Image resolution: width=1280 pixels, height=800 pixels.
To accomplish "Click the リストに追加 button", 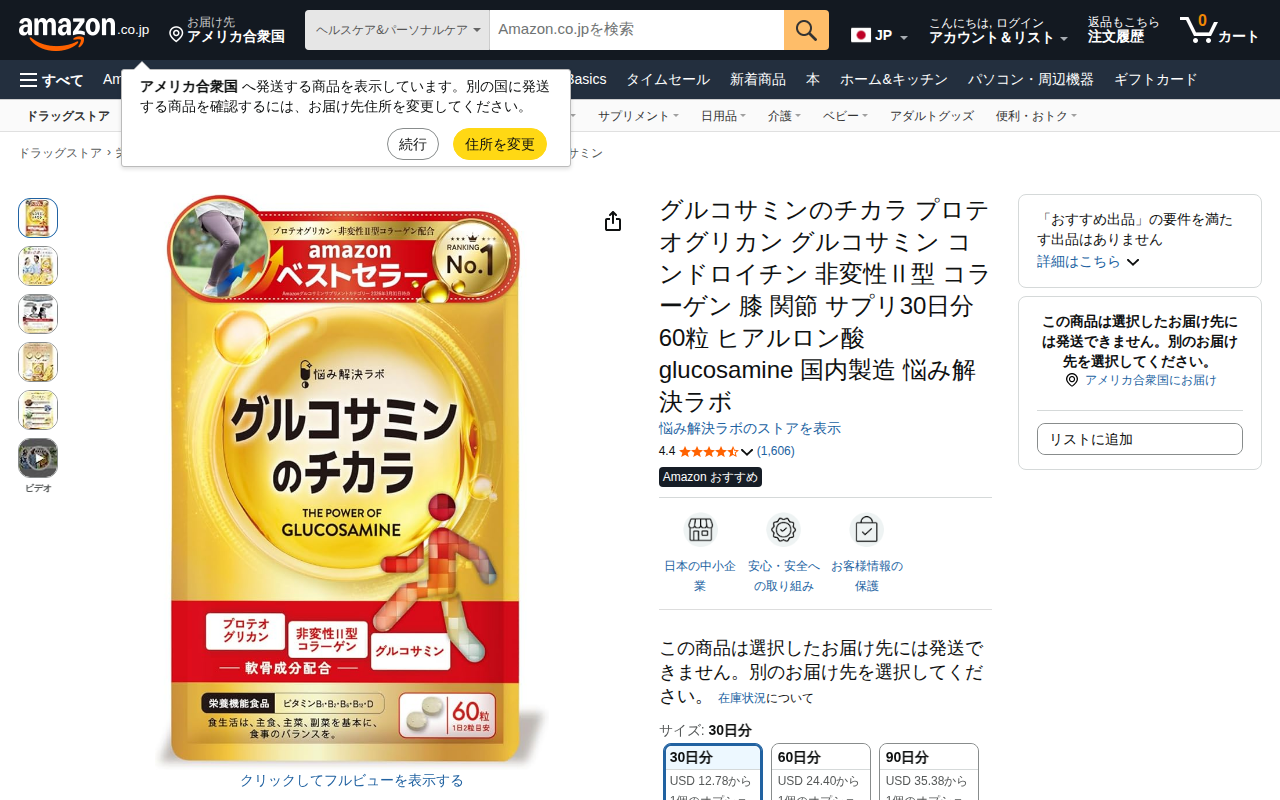I will tap(1140, 439).
